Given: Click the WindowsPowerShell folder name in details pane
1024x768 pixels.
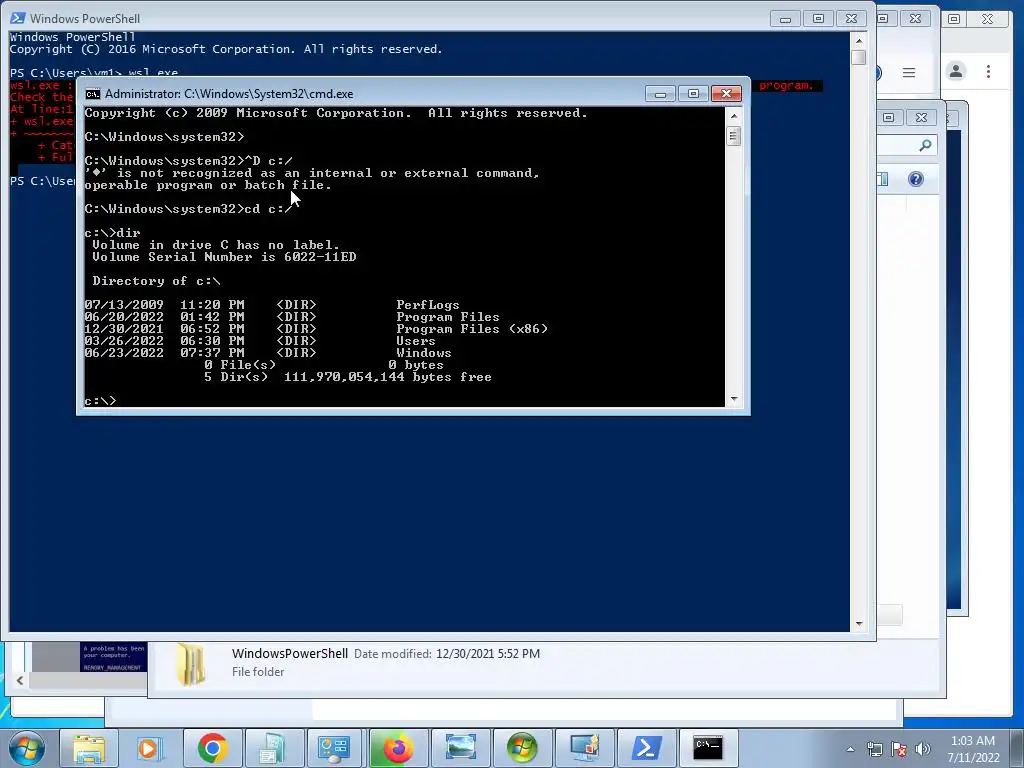Looking at the screenshot, I should (x=290, y=654).
